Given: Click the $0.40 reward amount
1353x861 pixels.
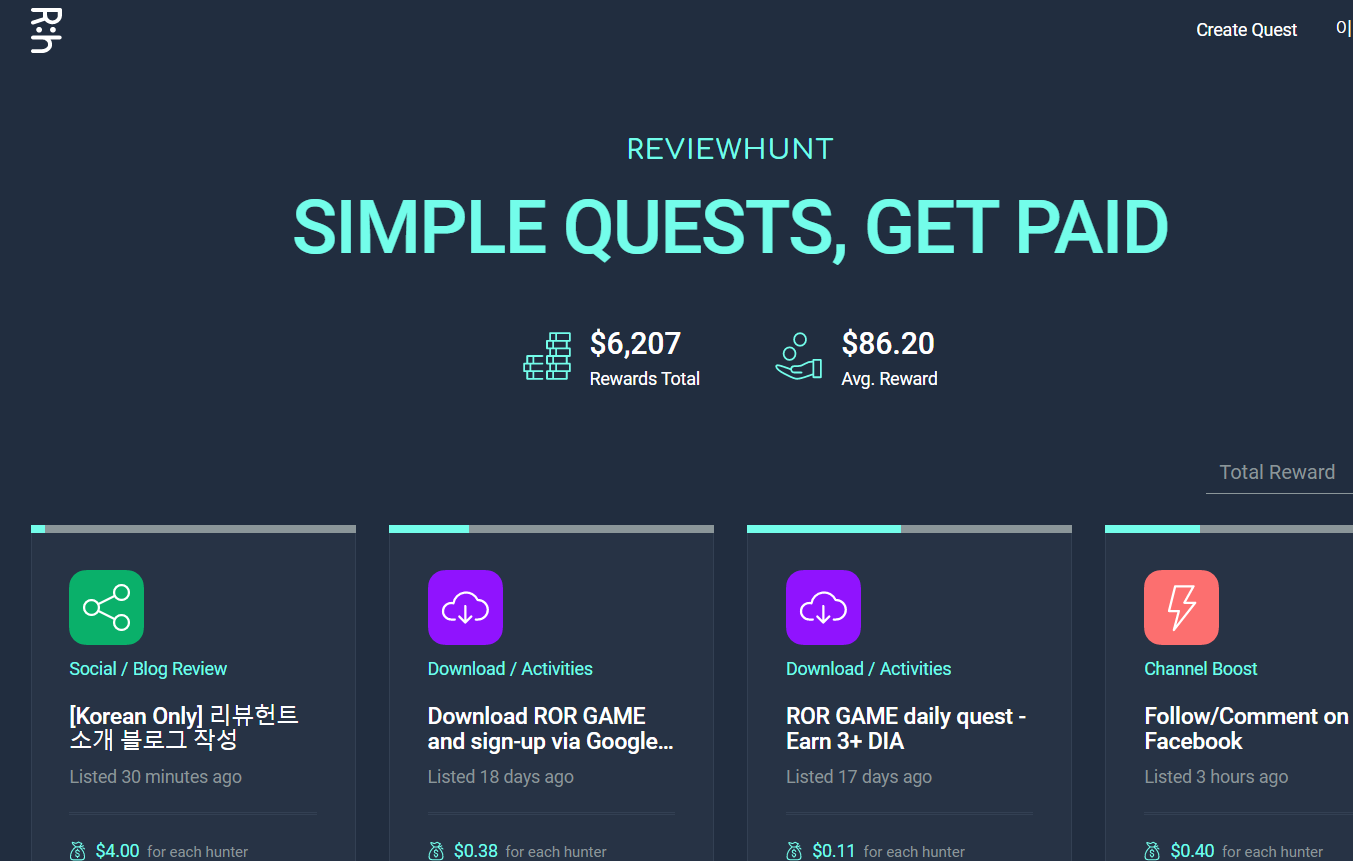Looking at the screenshot, I should click(x=1192, y=851).
